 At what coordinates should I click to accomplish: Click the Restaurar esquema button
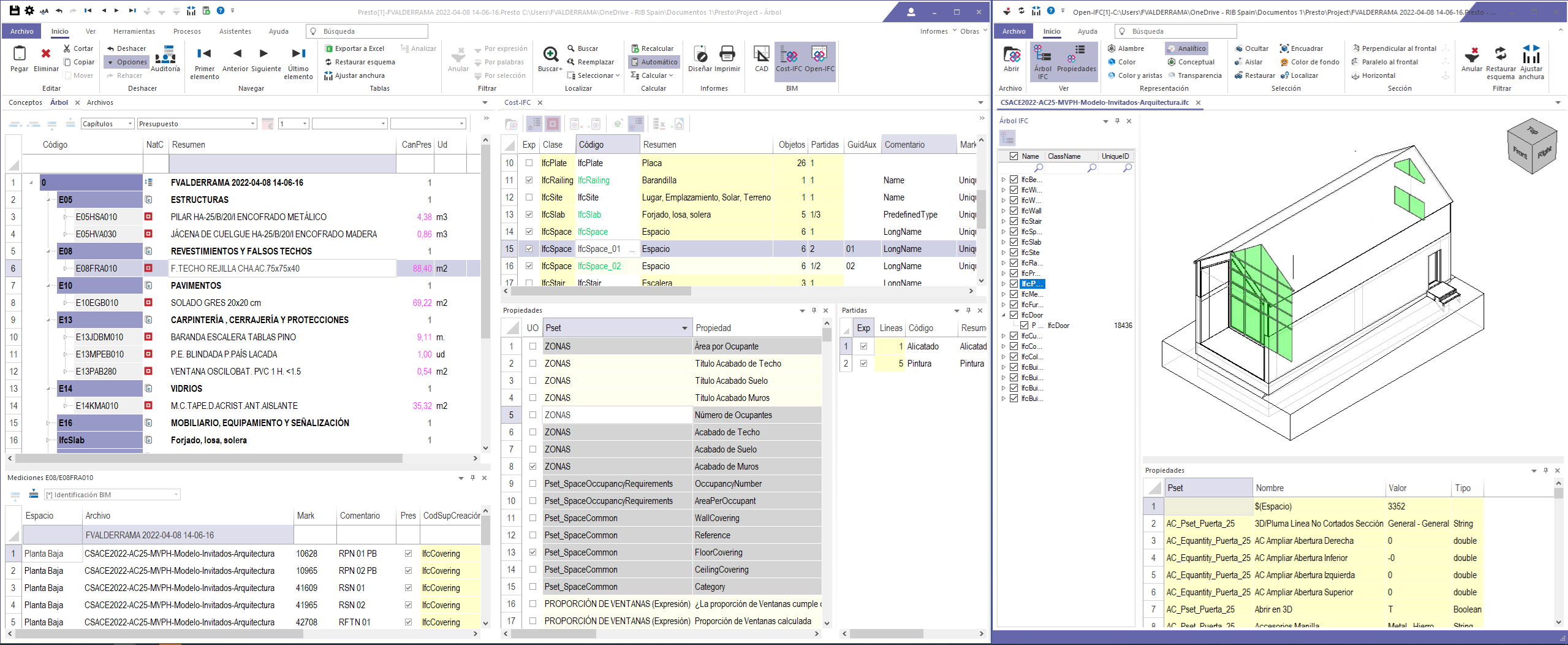pyautogui.click(x=360, y=61)
